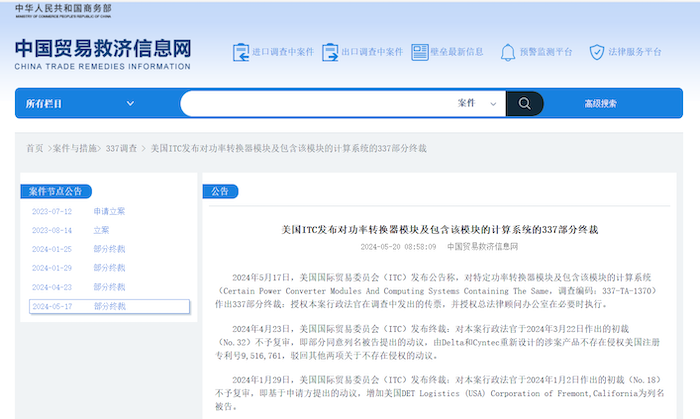Open the 出口调查中案件 export cases icon
Viewport: 700px width, 419px height.
pyautogui.click(x=330, y=52)
